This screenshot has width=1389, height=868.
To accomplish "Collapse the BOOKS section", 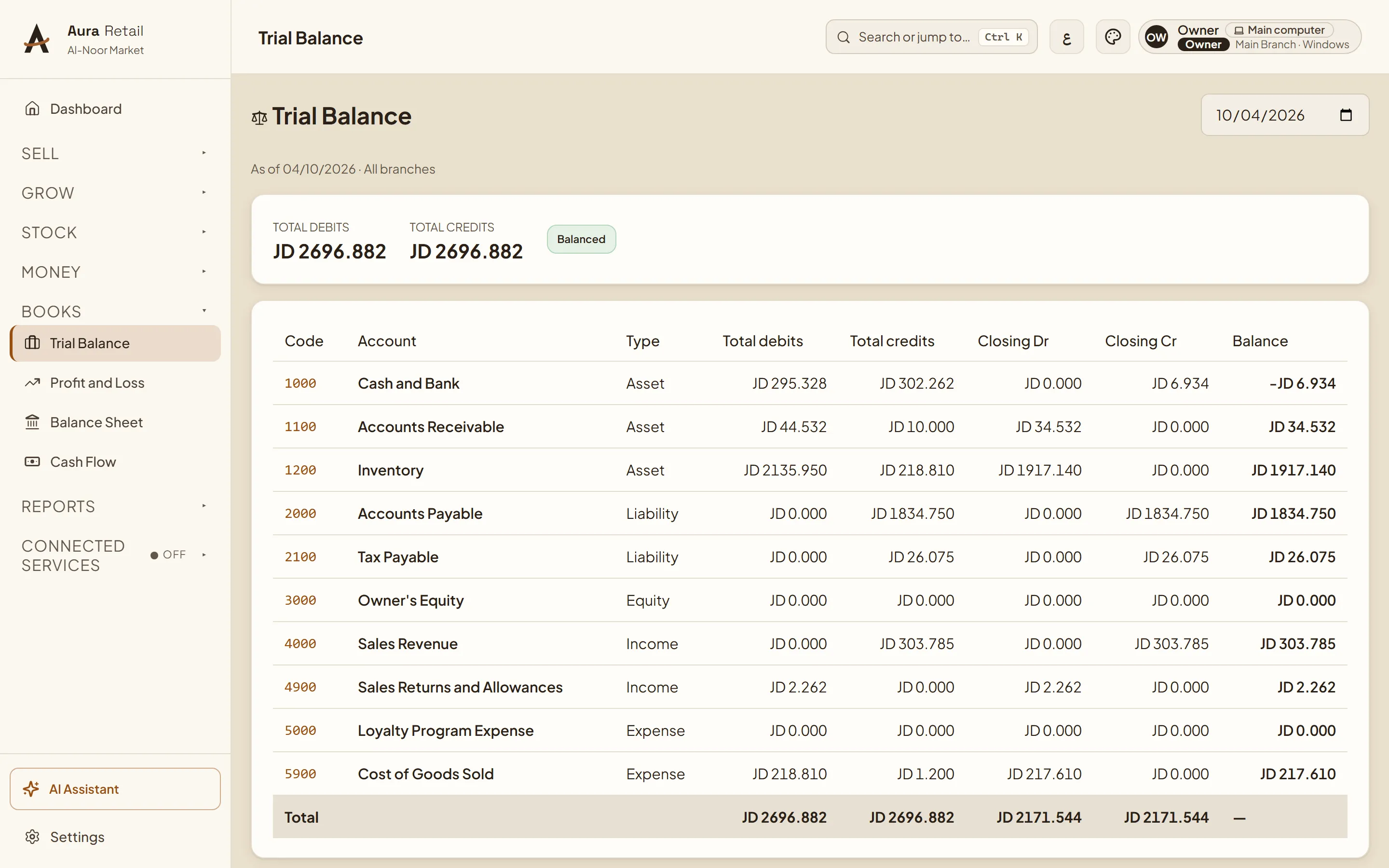I will click(x=115, y=311).
